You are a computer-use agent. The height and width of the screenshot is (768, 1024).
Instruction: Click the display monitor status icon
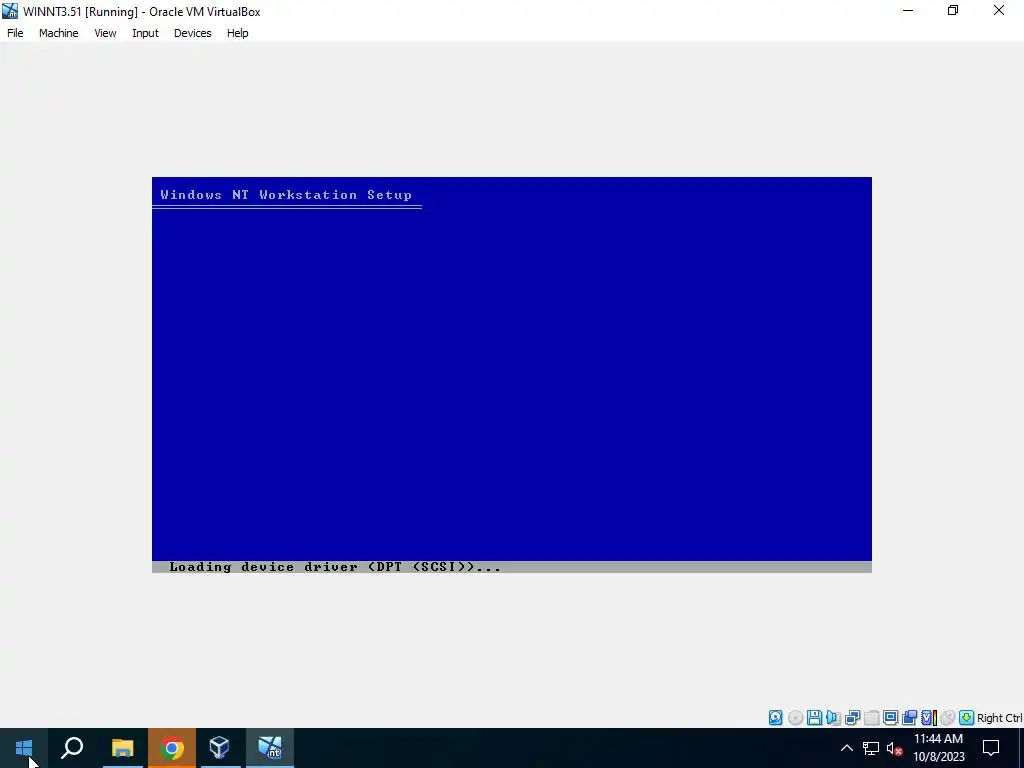[x=890, y=718]
